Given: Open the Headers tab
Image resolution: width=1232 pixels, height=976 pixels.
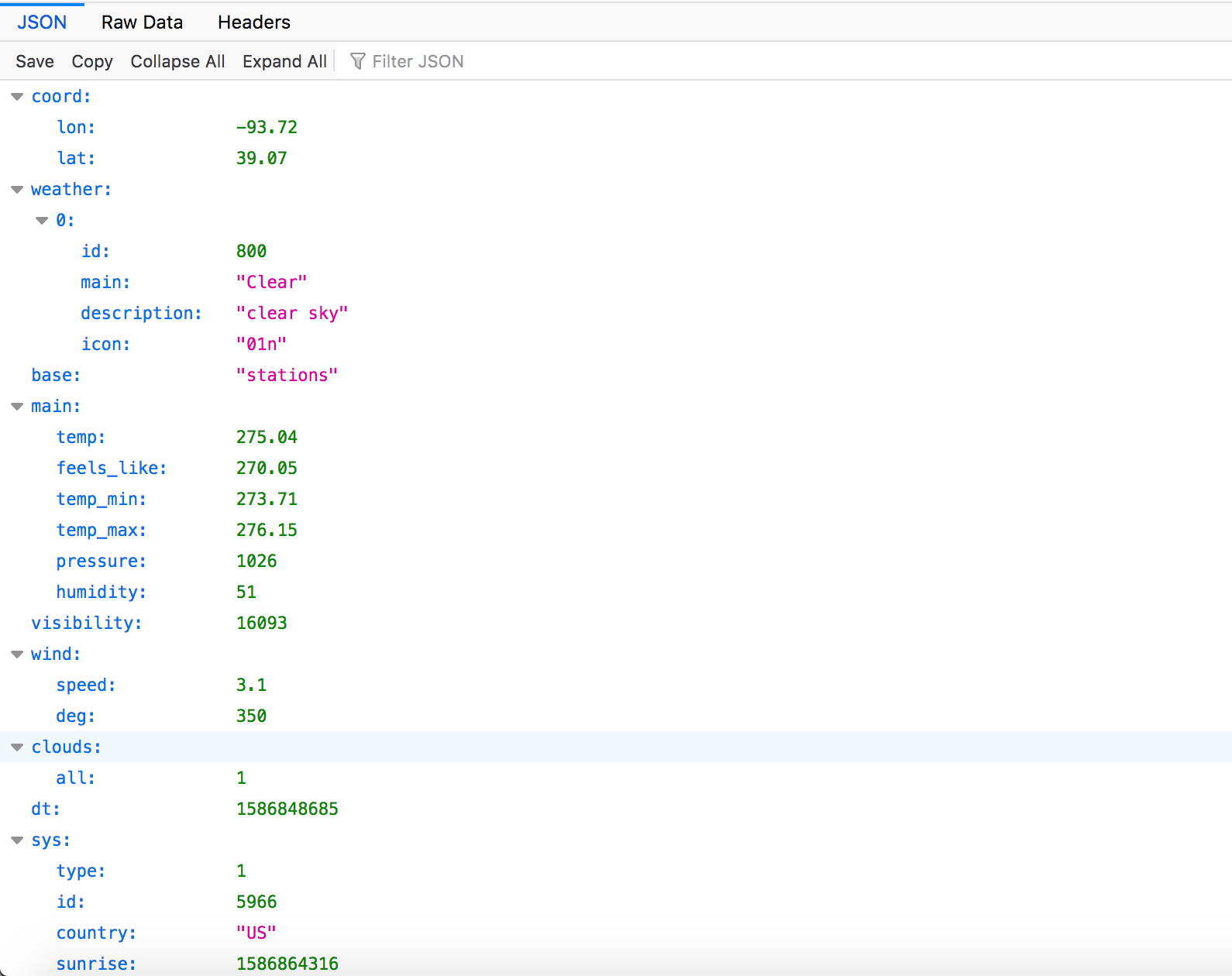Looking at the screenshot, I should point(253,22).
